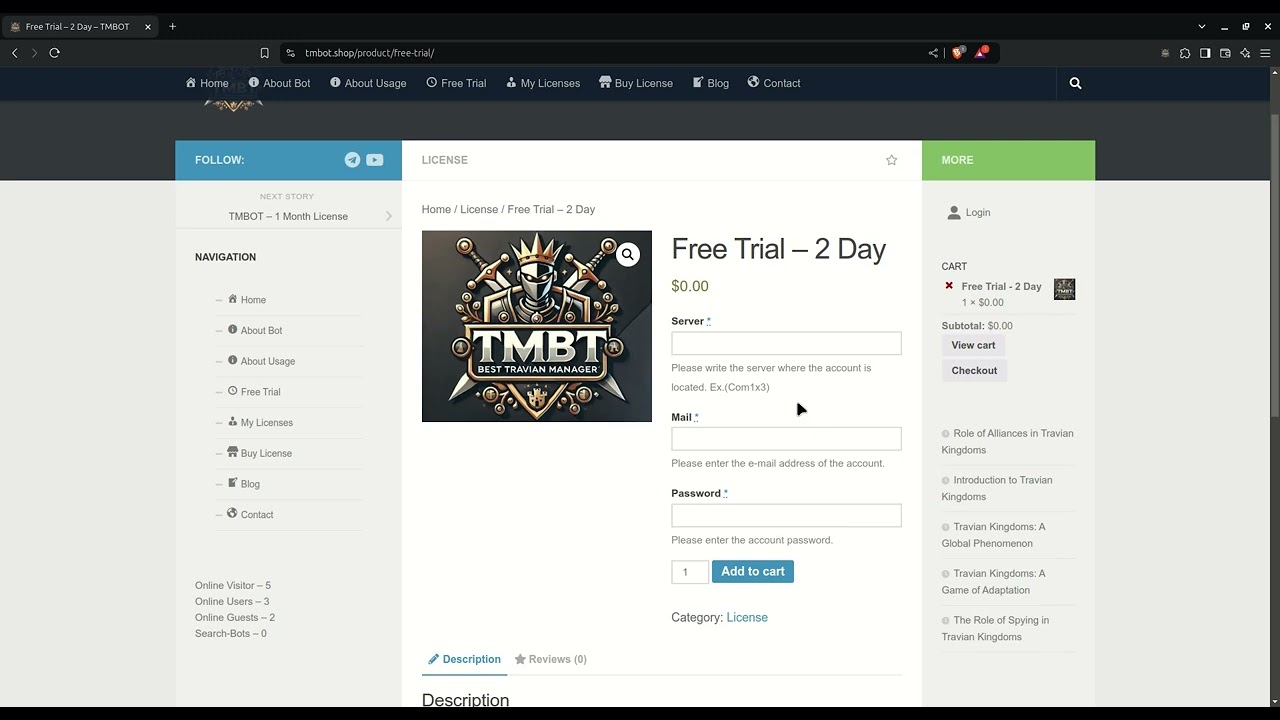Screen dimensions: 1280x720
Task: Click the share icon in address bar
Action: (933, 53)
